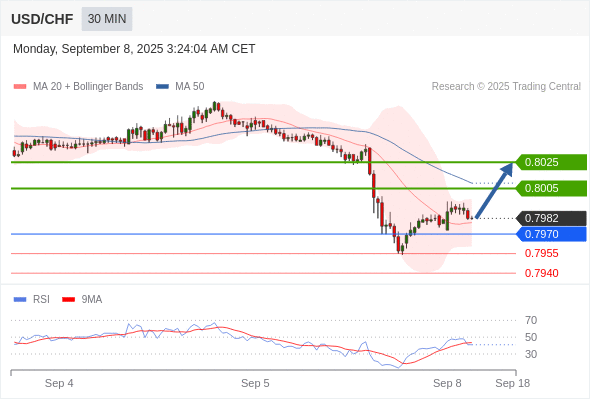Click the Sep 18 date axis label
This screenshot has height=400, width=590.
pos(512,383)
